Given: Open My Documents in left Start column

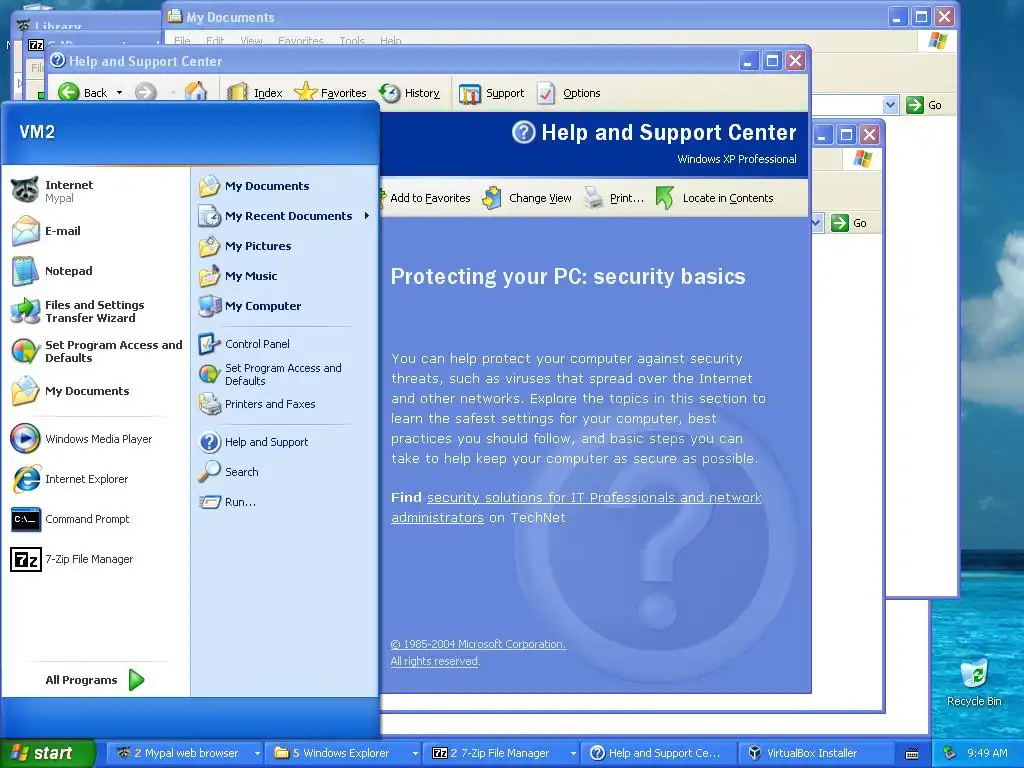Looking at the screenshot, I should pyautogui.click(x=98, y=391).
